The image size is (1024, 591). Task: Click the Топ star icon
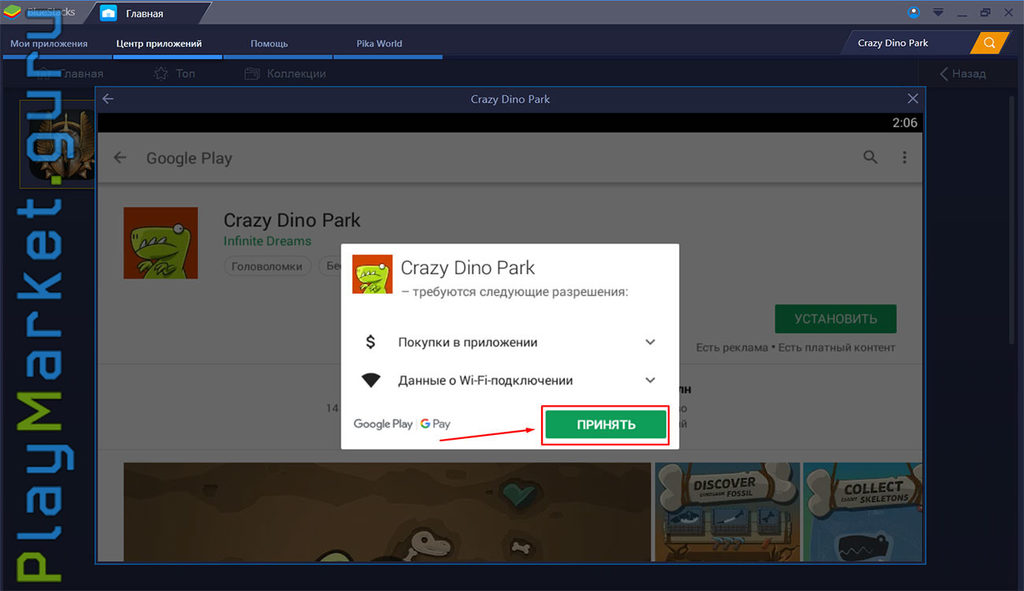(x=161, y=74)
